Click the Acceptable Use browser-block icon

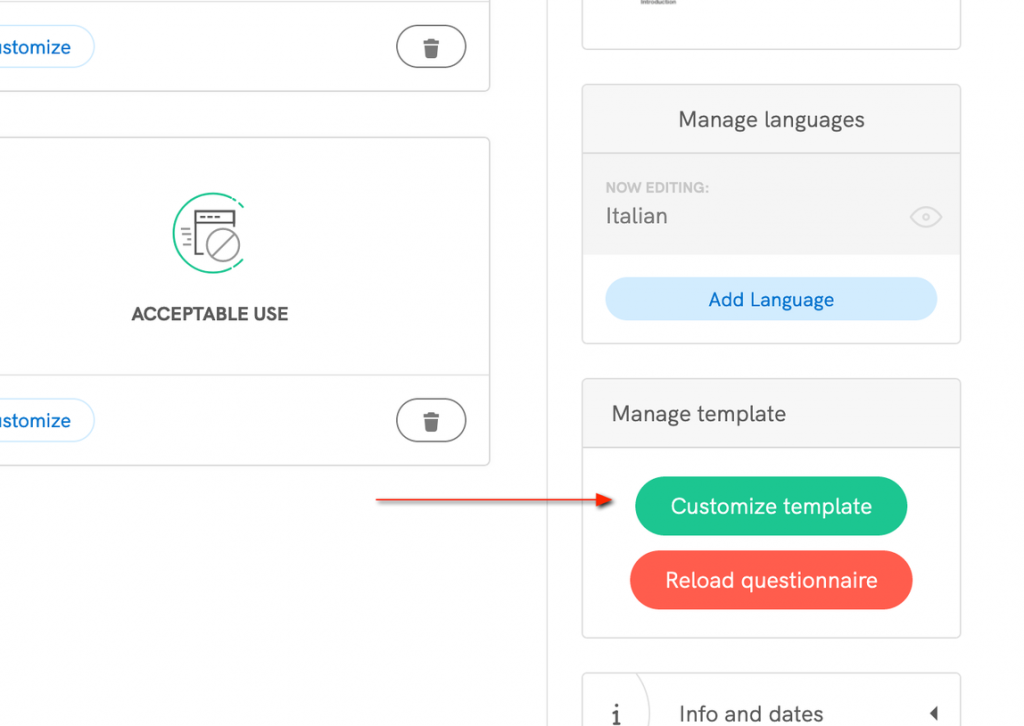click(x=209, y=233)
